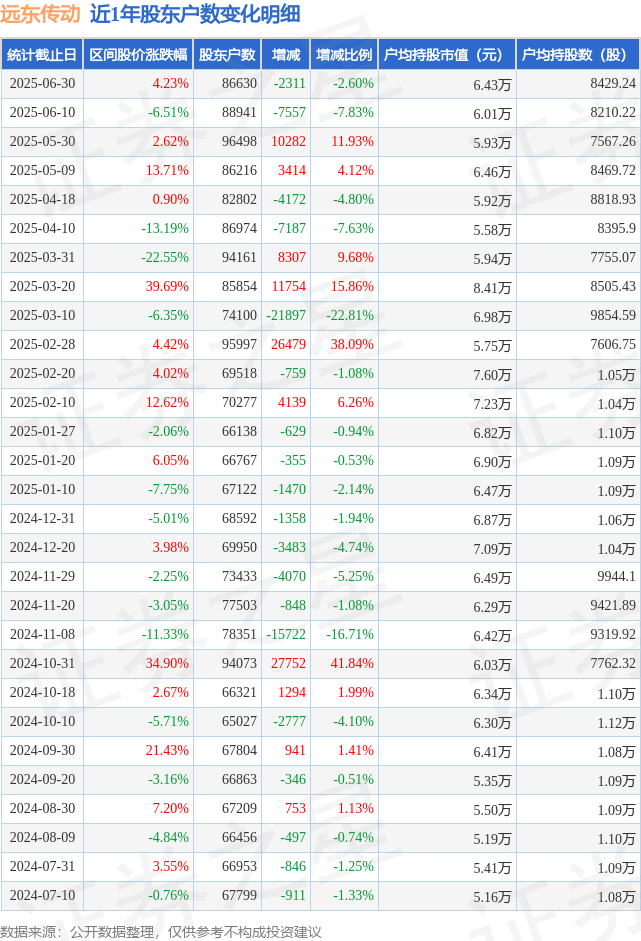Click the 户均持股市值（元）header

click(x=447, y=55)
